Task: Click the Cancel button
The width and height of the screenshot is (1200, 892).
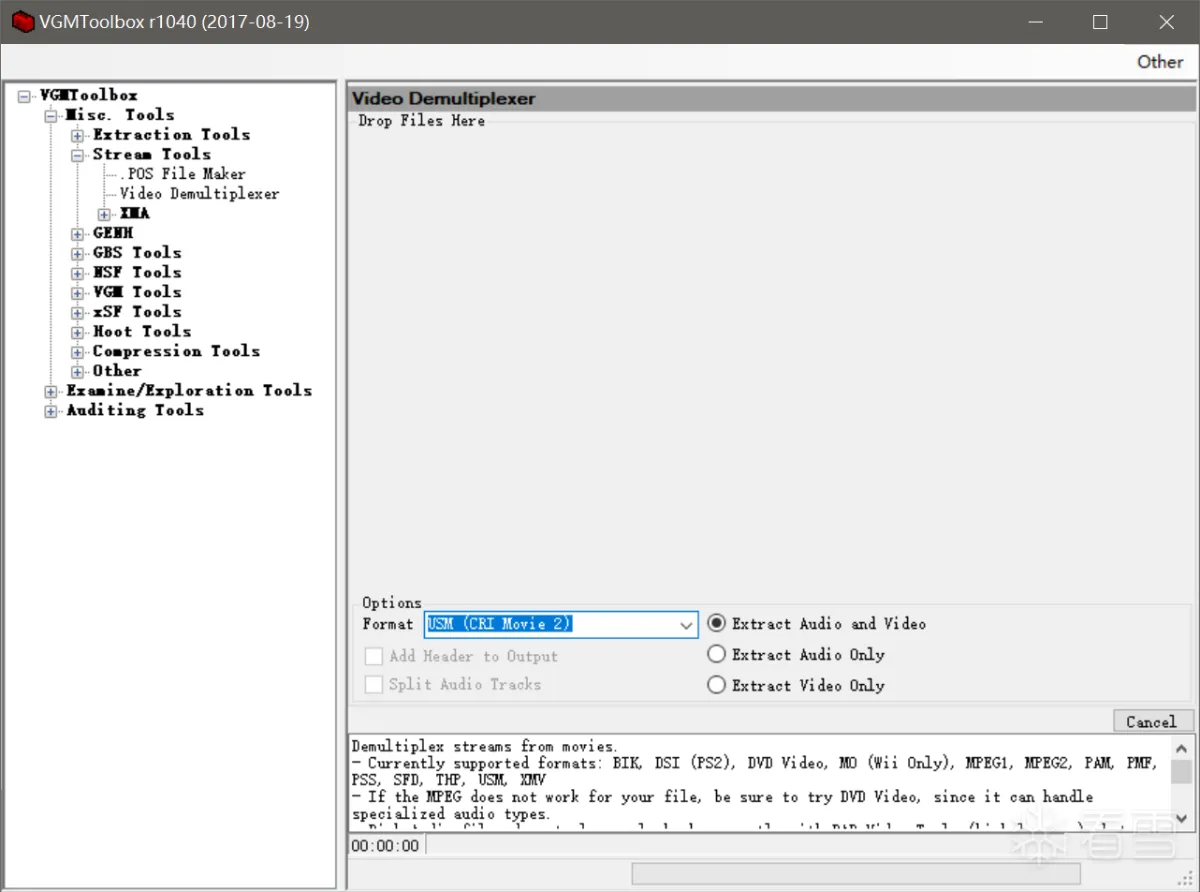Action: coord(1152,721)
